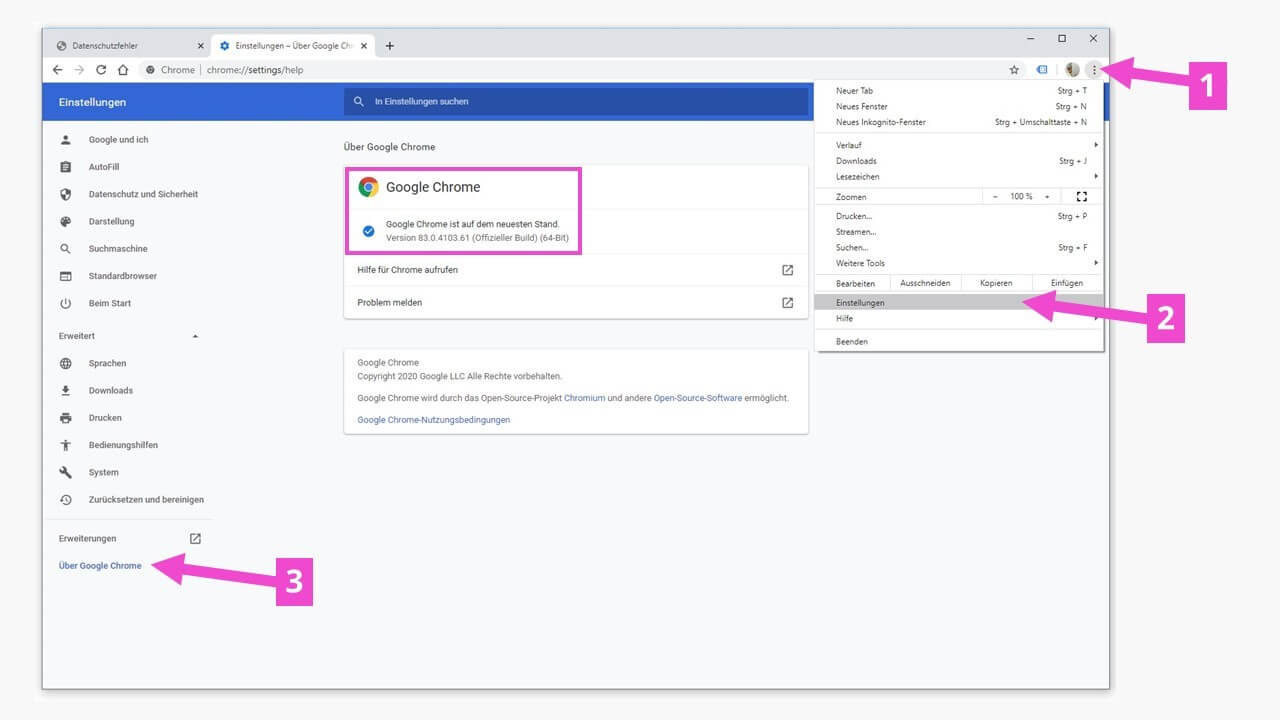This screenshot has height=720, width=1280.
Task: Increase zoom with plus button
Action: (x=1047, y=197)
